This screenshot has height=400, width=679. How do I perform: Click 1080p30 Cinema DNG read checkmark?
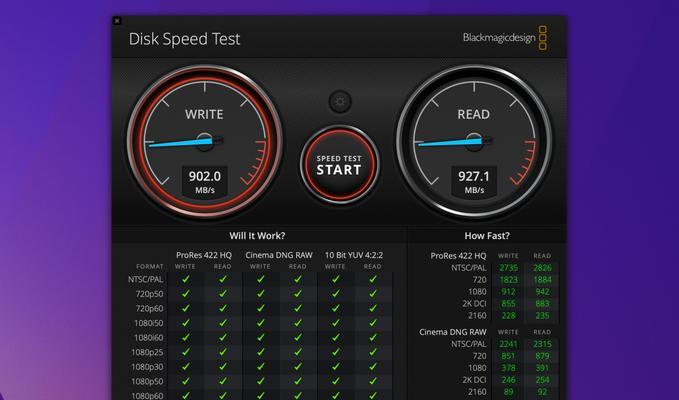298,367
